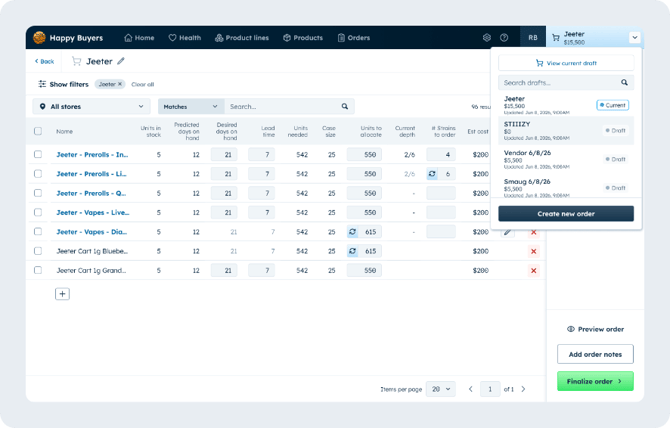Select the Jeeter current draft
This screenshot has width=670, height=428.
tap(566, 105)
